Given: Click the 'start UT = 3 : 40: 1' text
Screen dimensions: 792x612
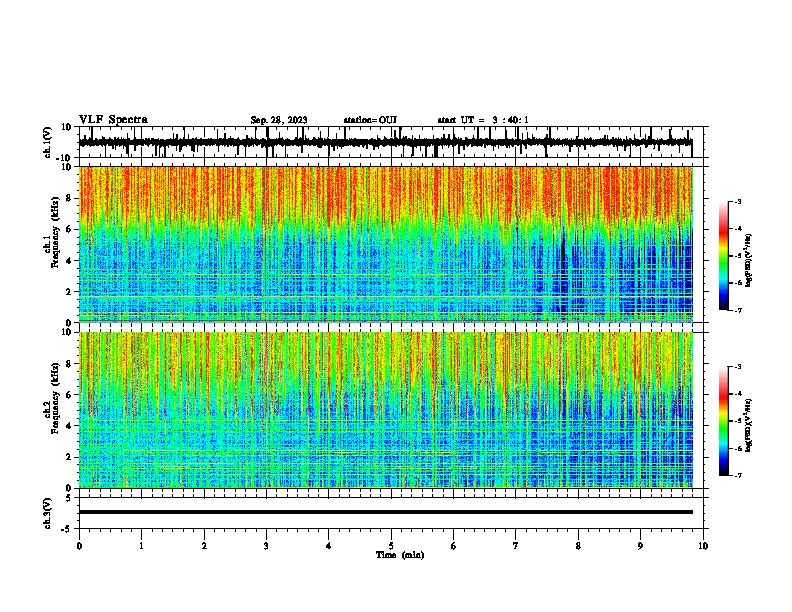Looking at the screenshot, I should [483, 120].
